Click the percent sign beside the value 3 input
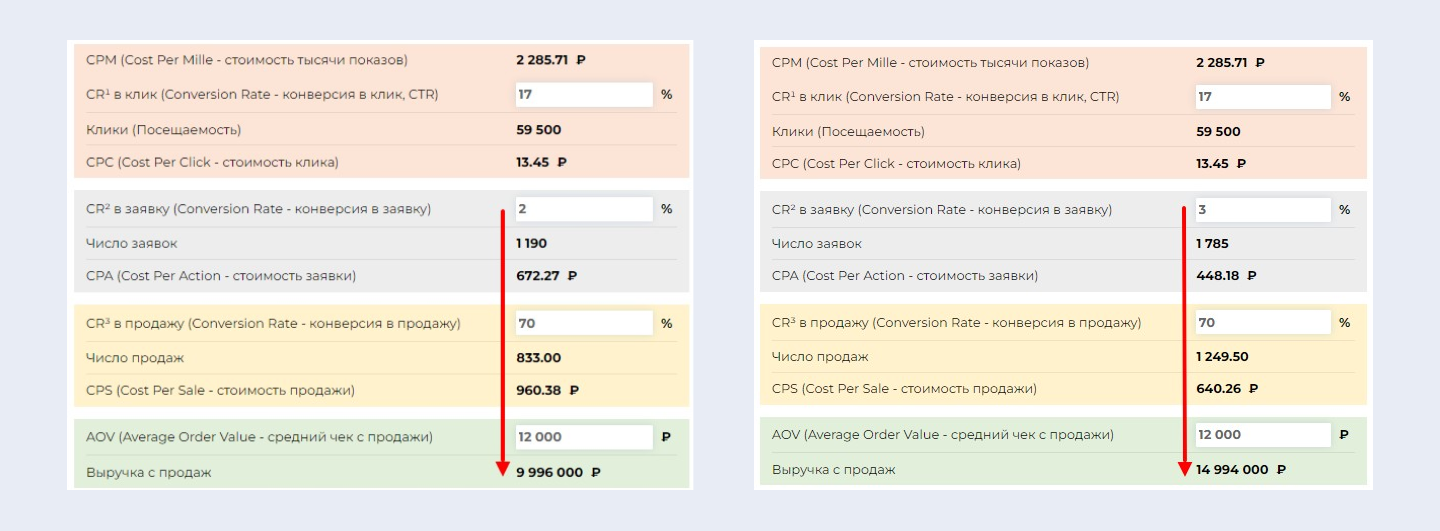The height and width of the screenshot is (531, 1440). click(x=1345, y=210)
